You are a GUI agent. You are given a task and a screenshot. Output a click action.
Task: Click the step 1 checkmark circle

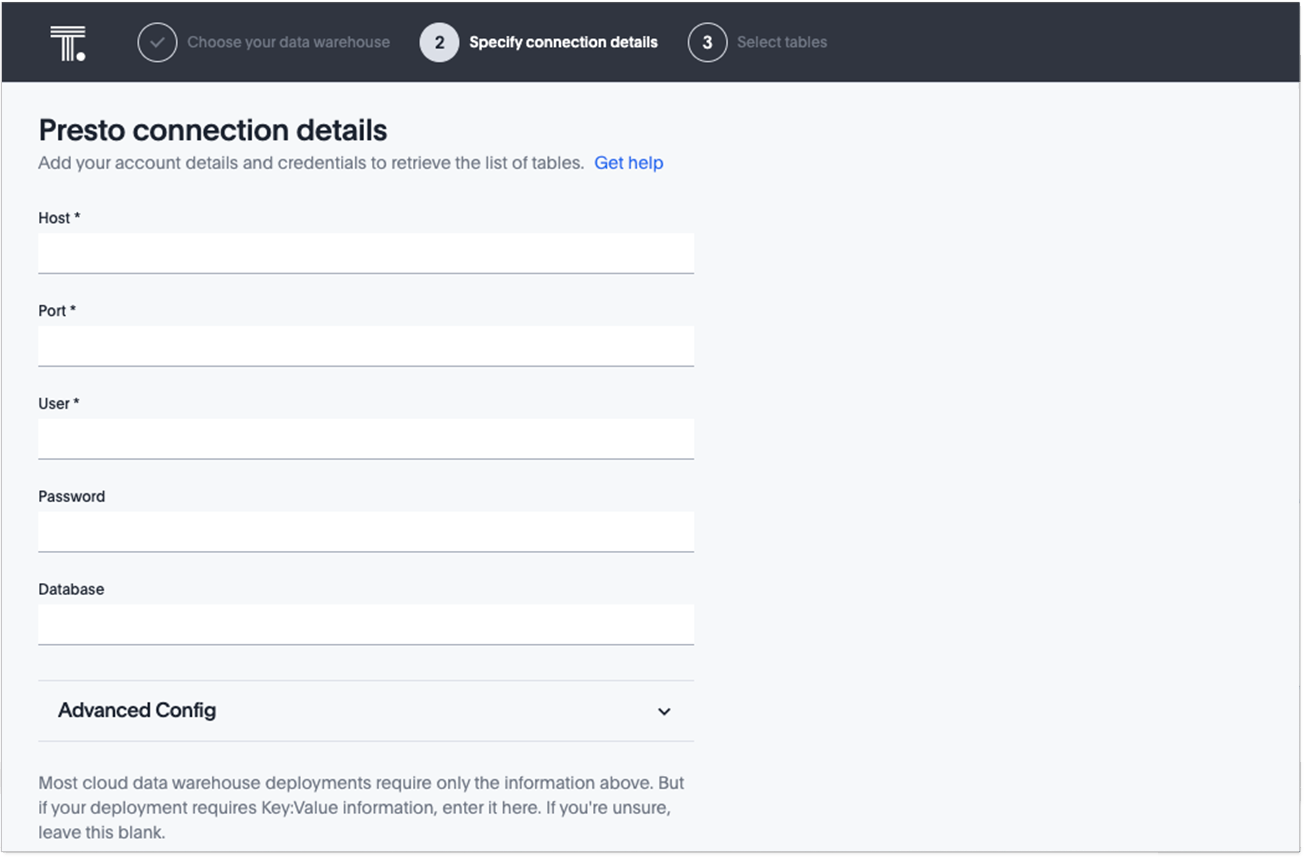coord(157,43)
